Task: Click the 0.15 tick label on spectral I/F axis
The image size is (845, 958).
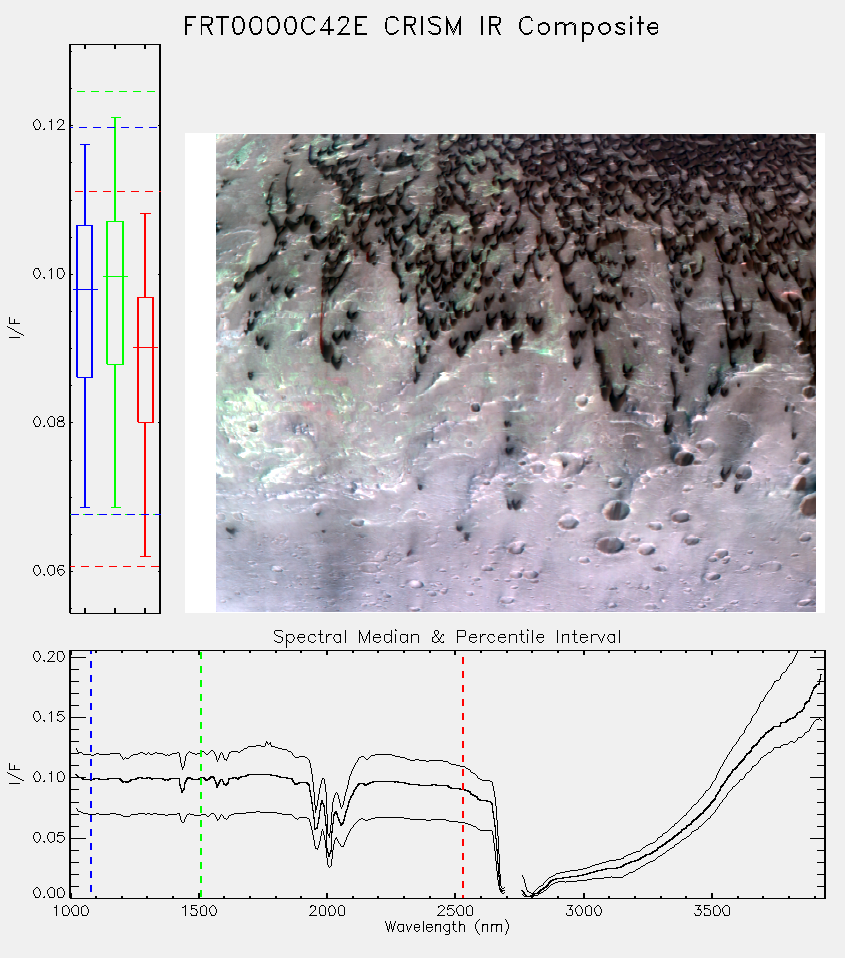Action: 48,717
